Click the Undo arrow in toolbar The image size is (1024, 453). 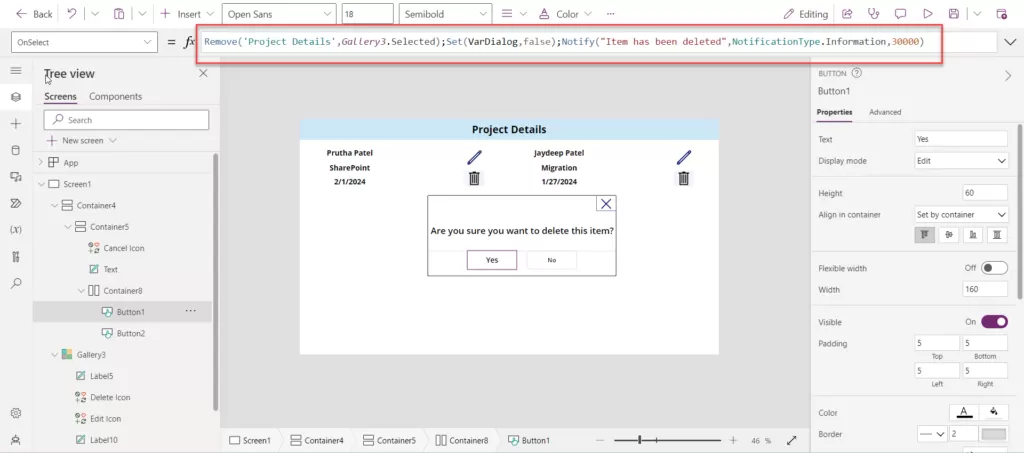tap(72, 14)
